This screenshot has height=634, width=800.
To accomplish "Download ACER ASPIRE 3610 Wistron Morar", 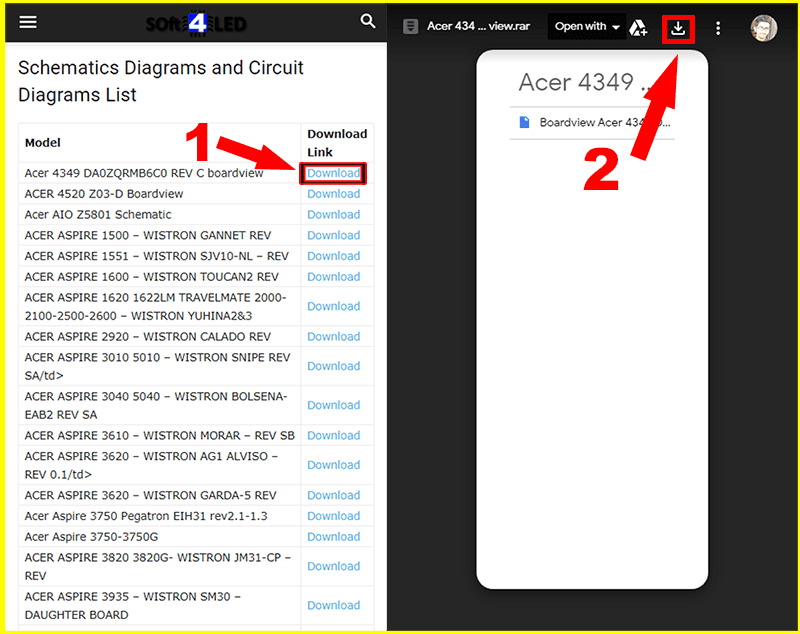I will click(x=333, y=436).
